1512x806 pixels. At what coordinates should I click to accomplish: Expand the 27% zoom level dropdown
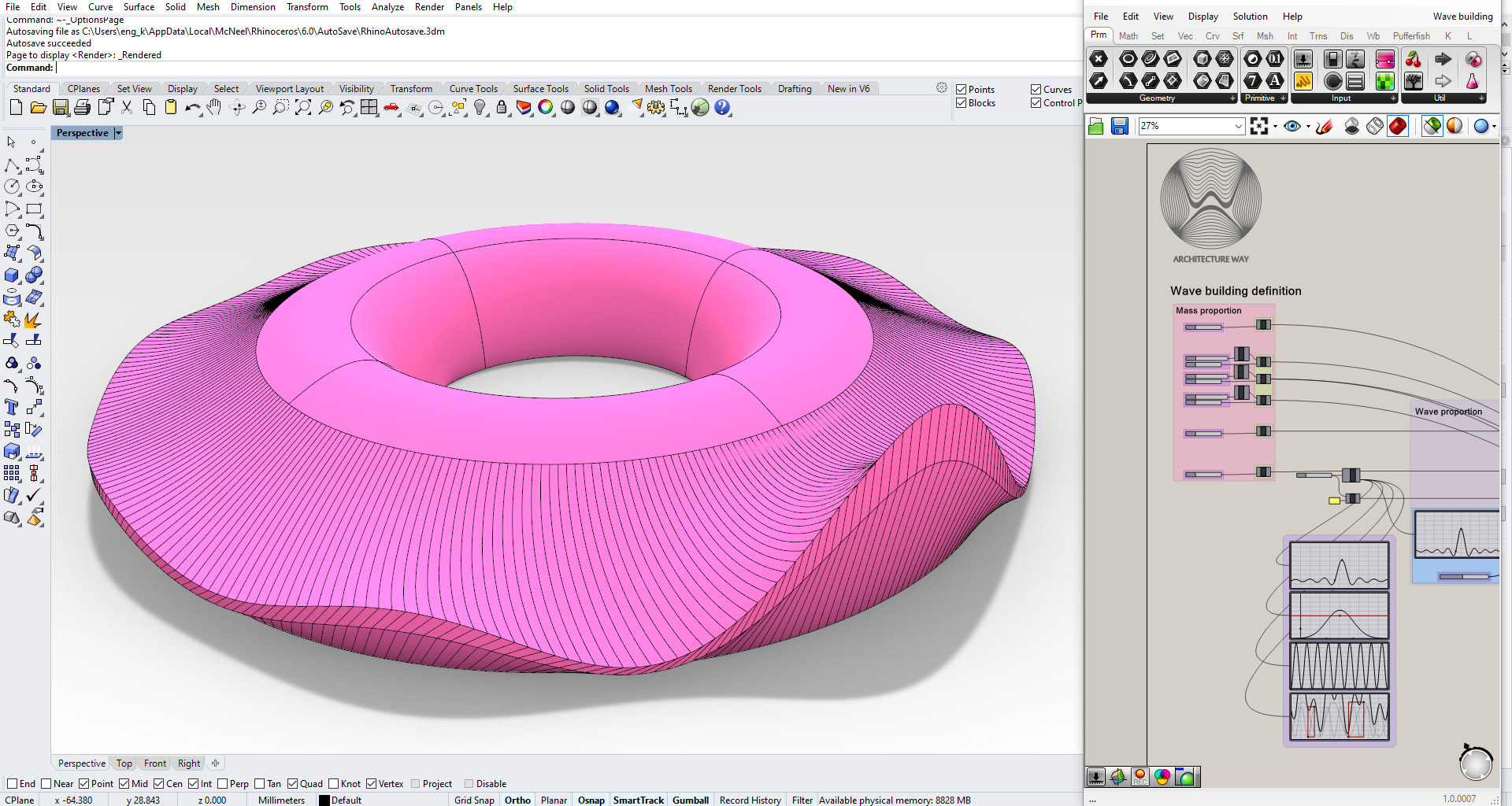pos(1238,126)
